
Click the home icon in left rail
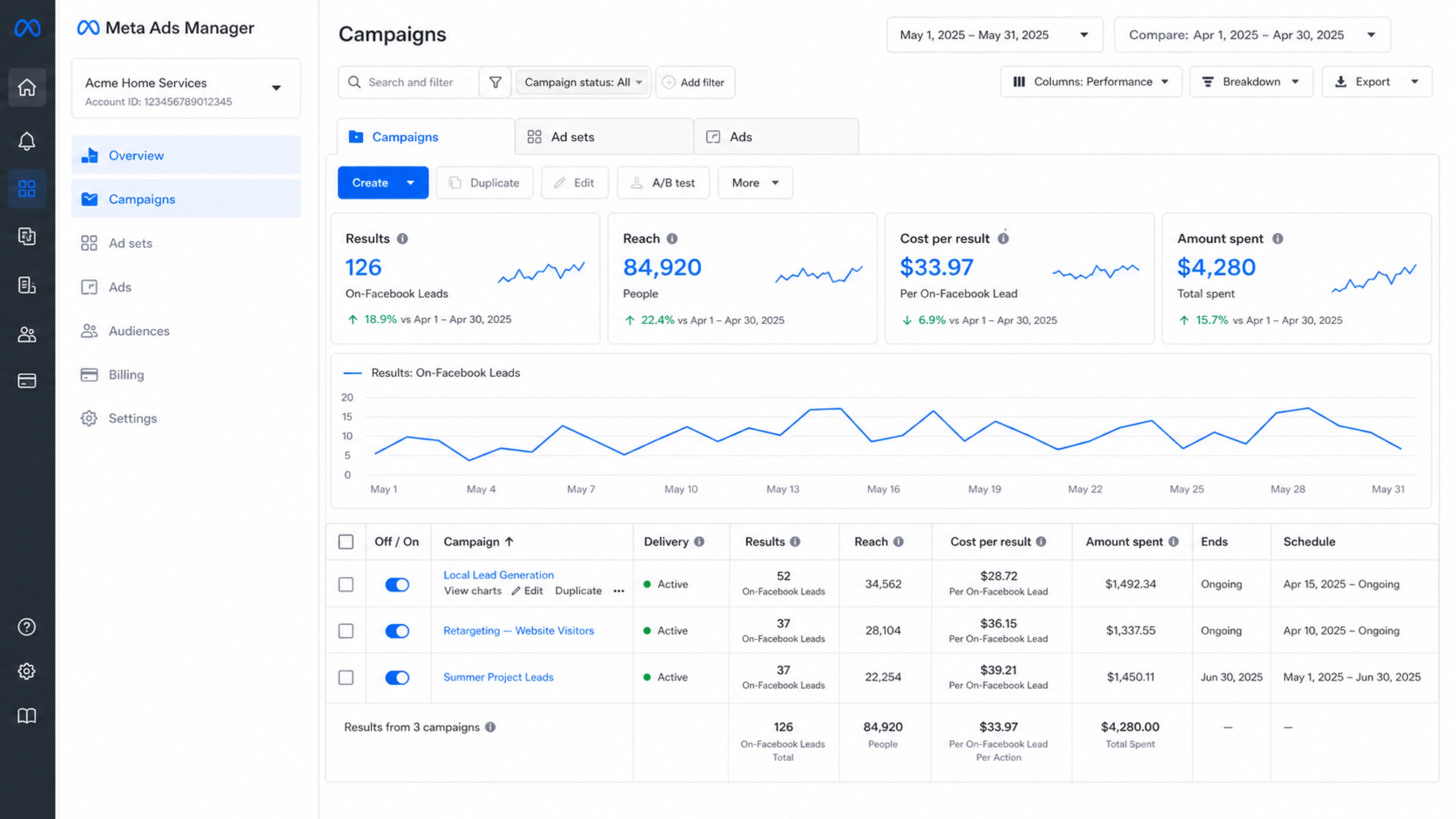coord(27,88)
